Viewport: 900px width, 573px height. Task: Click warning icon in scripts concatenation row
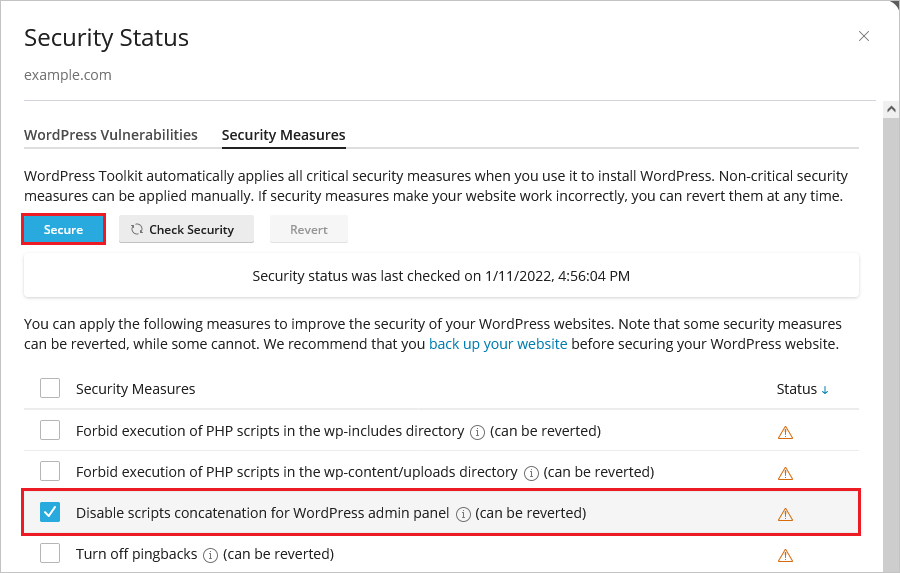tap(785, 514)
